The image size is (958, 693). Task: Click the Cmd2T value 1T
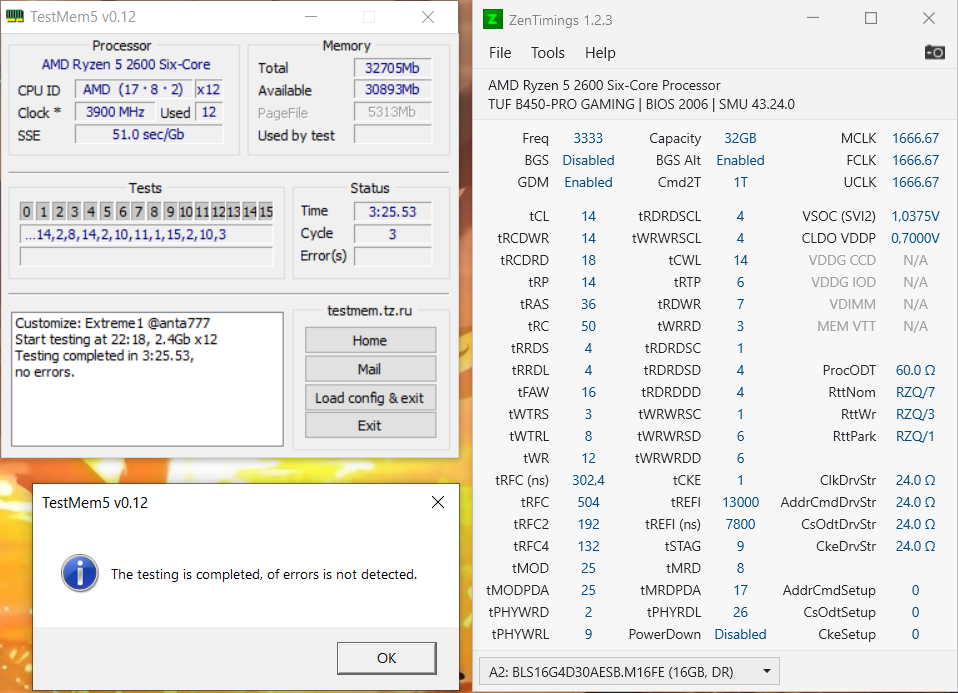[740, 182]
